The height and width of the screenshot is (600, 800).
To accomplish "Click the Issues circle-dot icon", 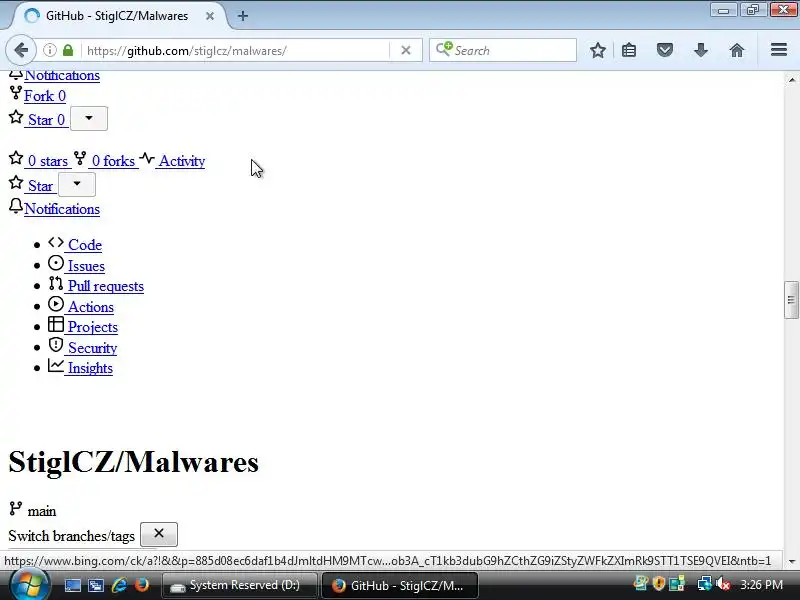I will point(56,263).
